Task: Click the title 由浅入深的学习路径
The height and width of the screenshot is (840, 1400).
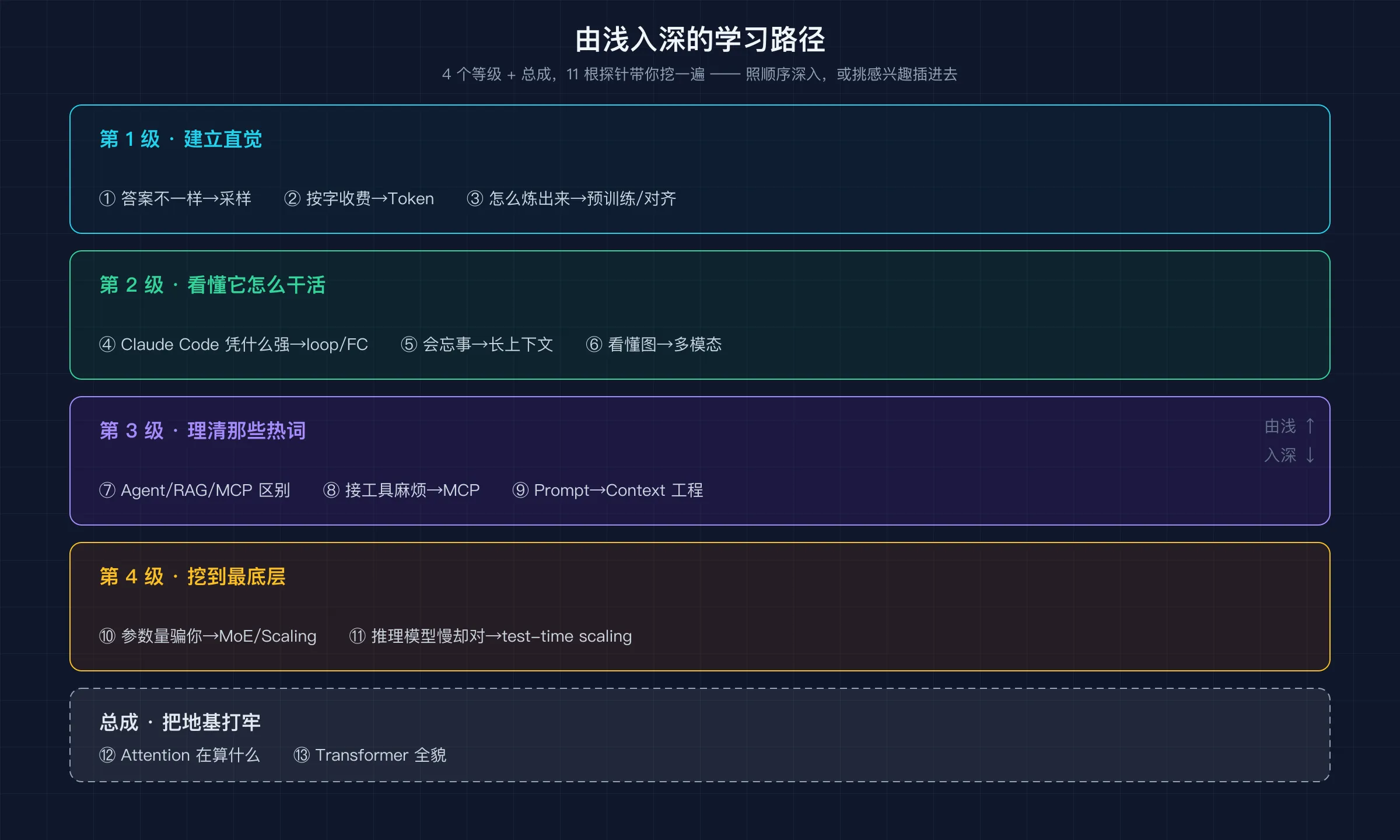Action: tap(700, 40)
